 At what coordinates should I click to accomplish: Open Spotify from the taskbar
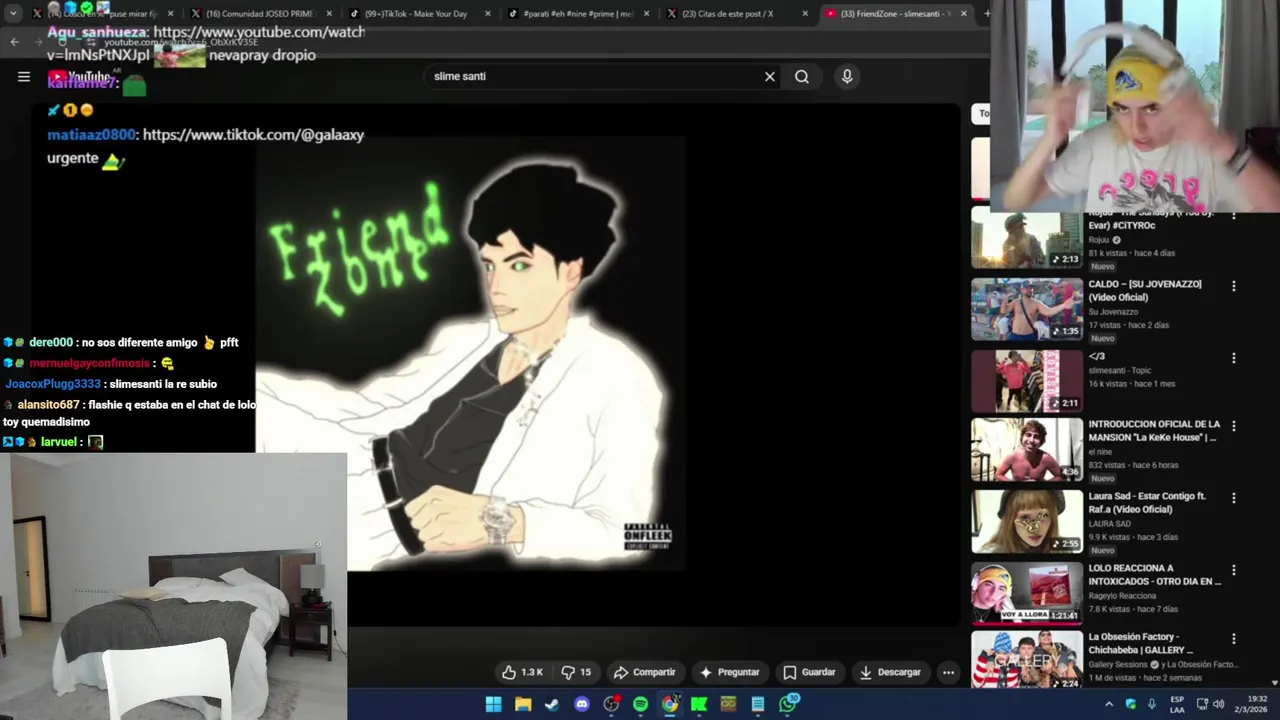[640, 704]
